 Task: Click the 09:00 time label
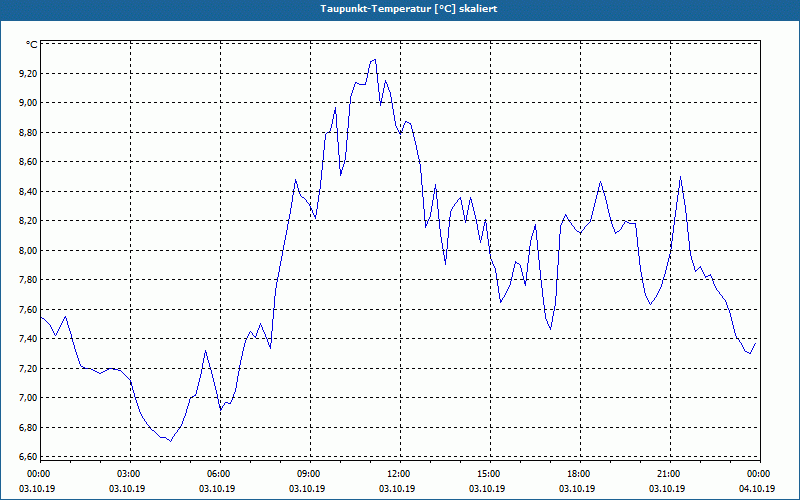click(x=310, y=474)
